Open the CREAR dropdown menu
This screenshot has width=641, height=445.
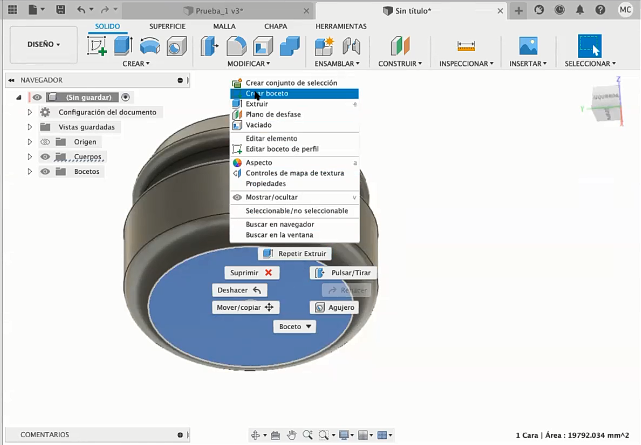pyautogui.click(x=136, y=64)
